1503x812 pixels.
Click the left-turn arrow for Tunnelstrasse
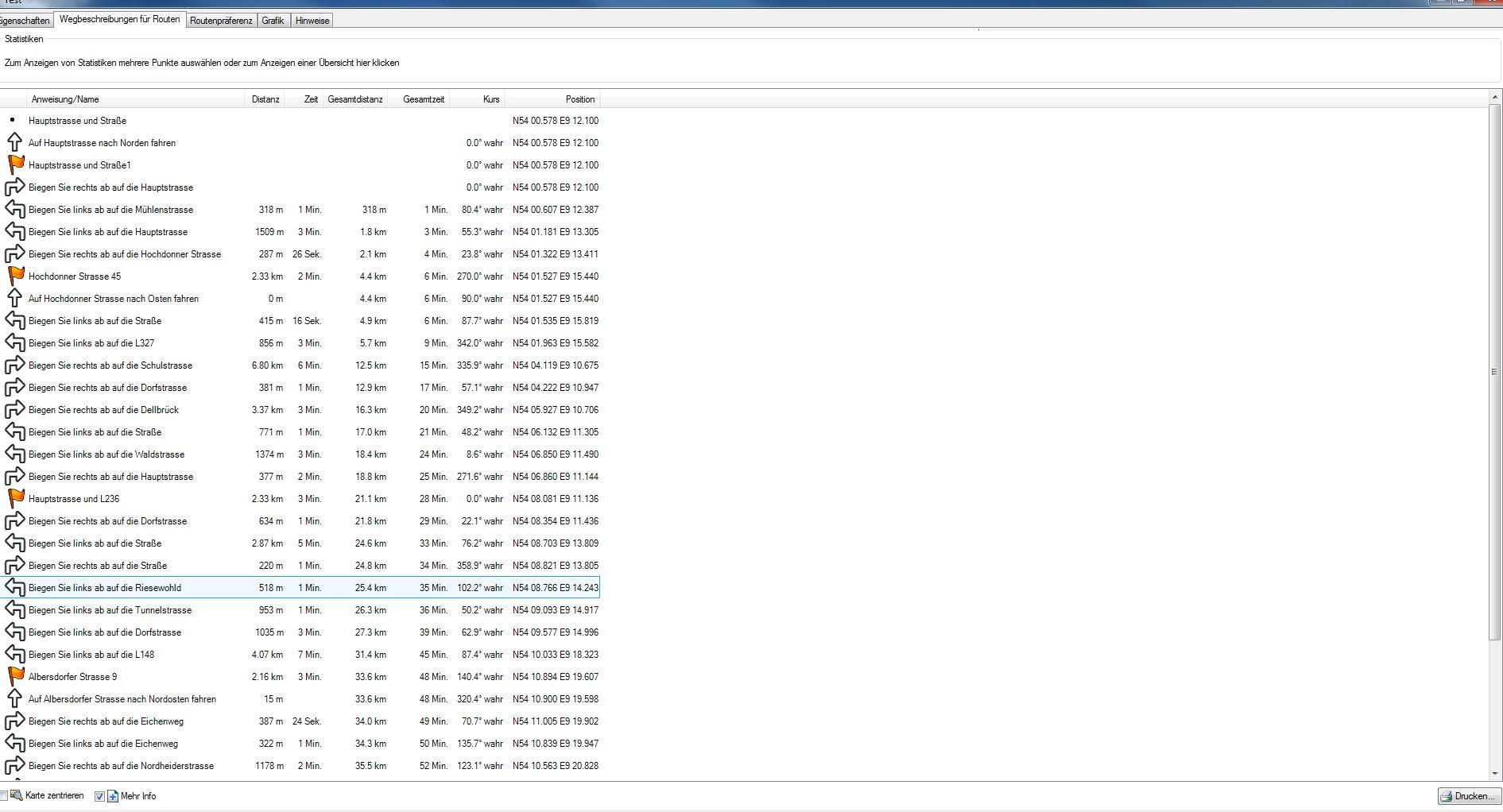click(x=15, y=610)
